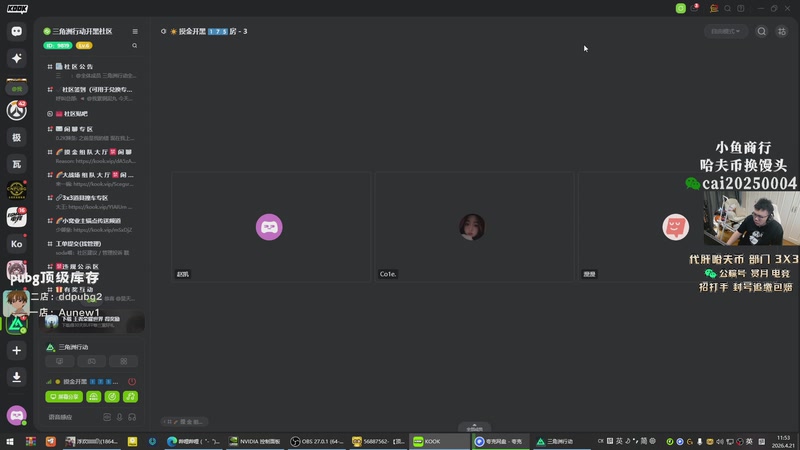Click the search icon in channel header
800x450 pixels.
click(x=761, y=32)
